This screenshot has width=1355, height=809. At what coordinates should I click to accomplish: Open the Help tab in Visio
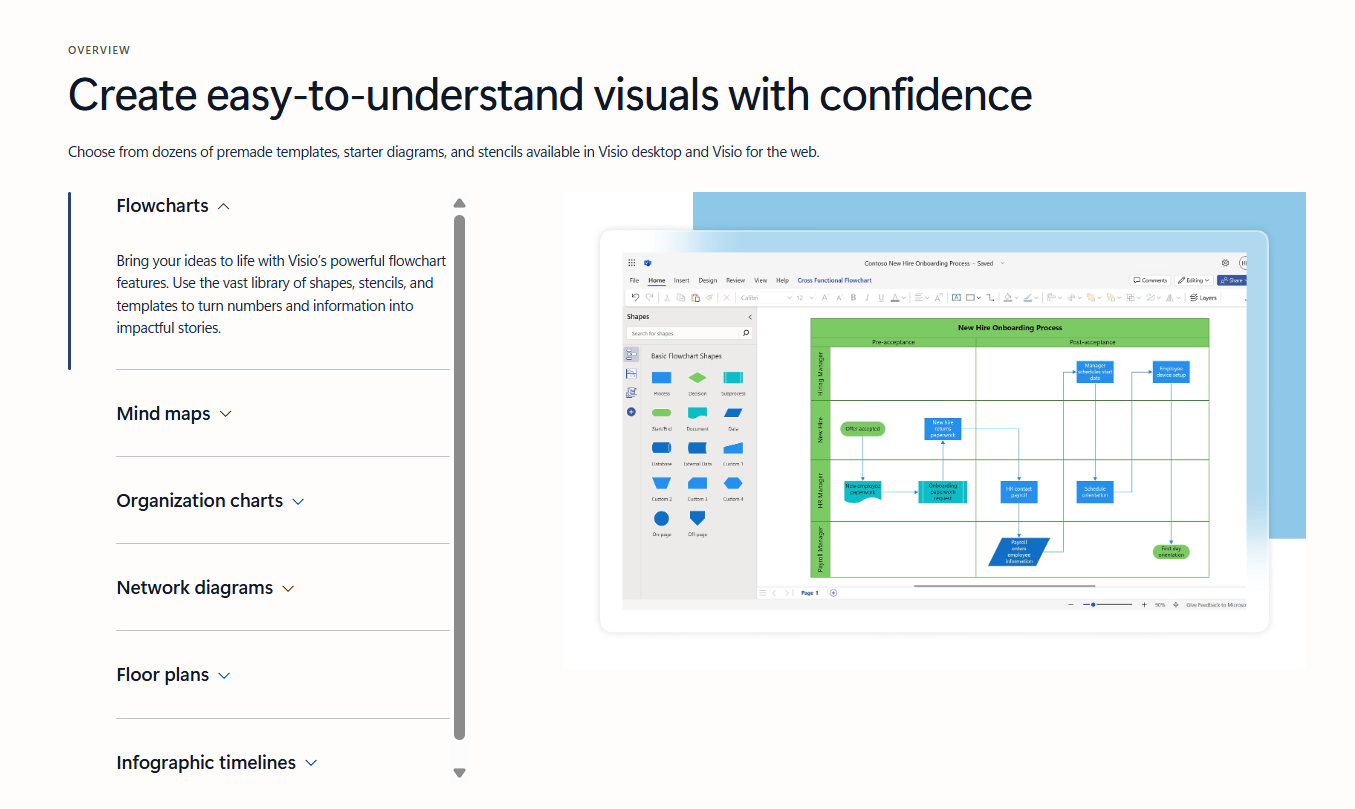click(x=782, y=281)
